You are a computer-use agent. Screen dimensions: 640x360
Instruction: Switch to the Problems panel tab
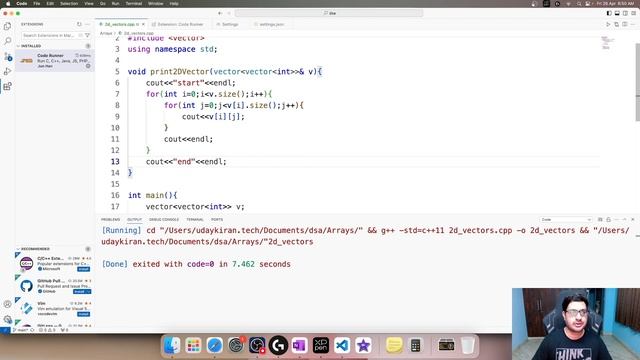pyautogui.click(x=110, y=220)
